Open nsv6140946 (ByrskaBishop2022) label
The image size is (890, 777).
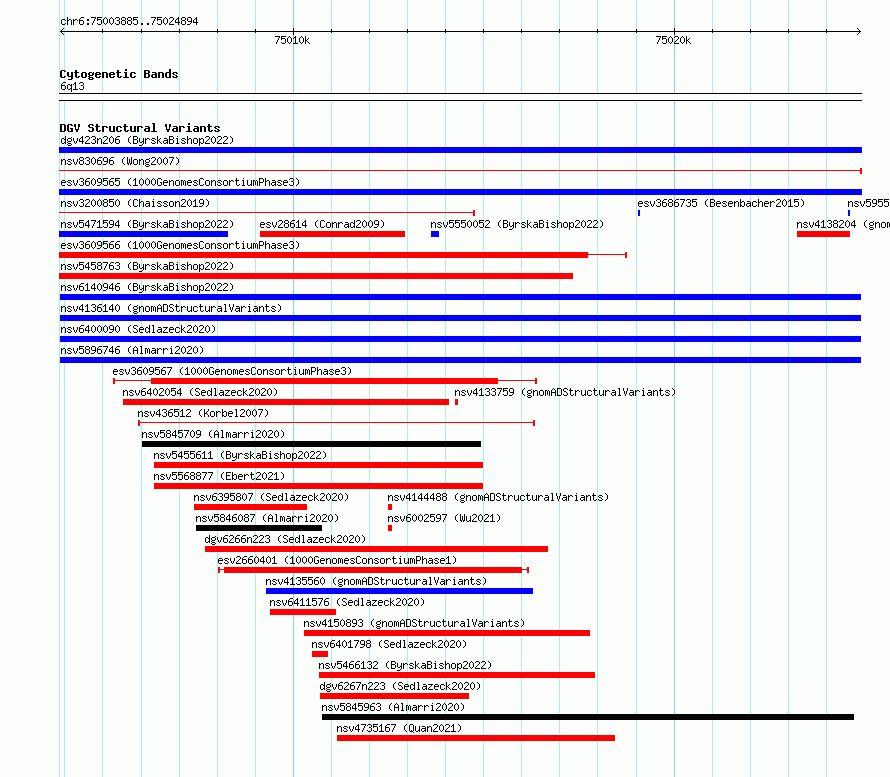(147, 287)
